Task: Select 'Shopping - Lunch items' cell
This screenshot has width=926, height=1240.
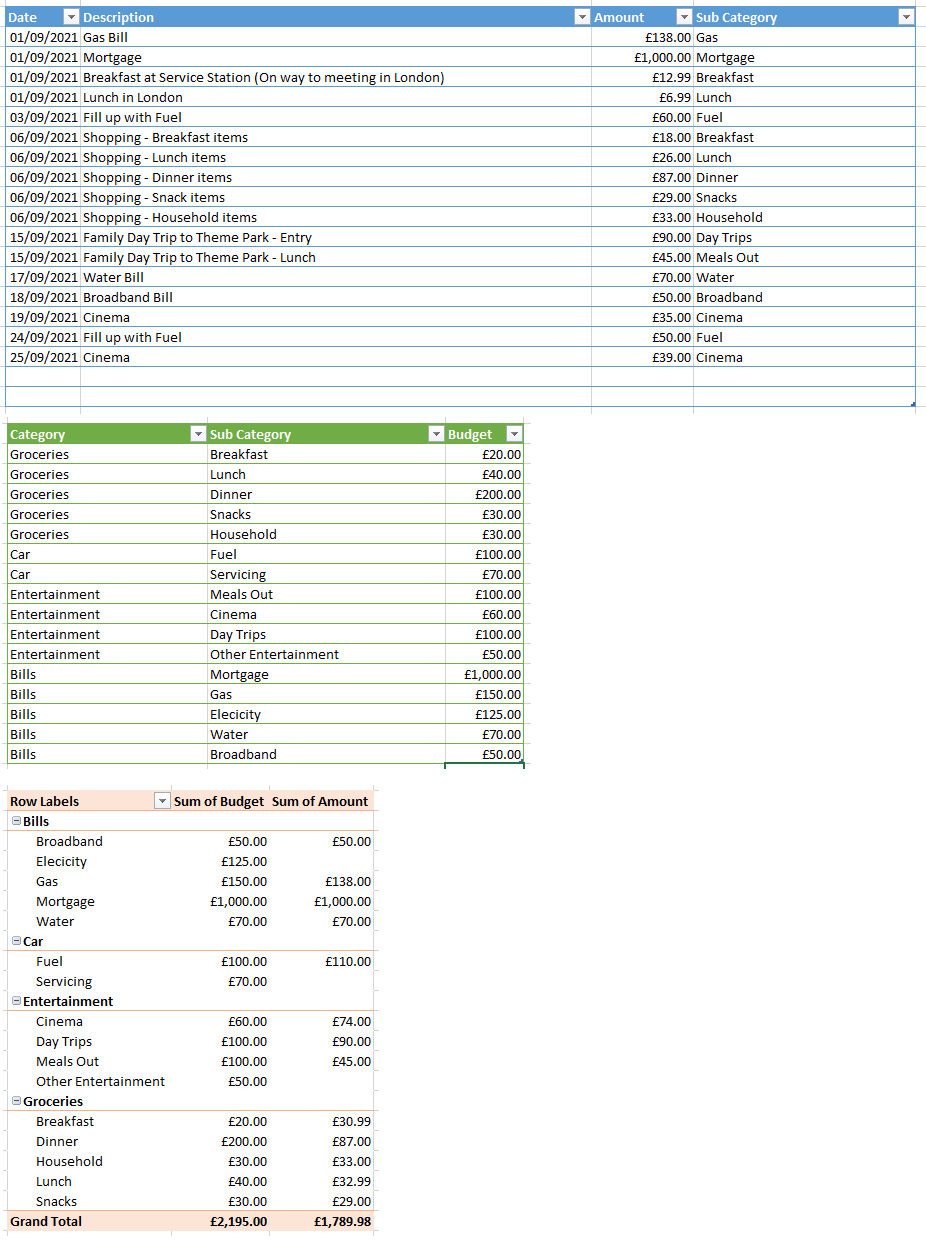Action: coord(336,157)
